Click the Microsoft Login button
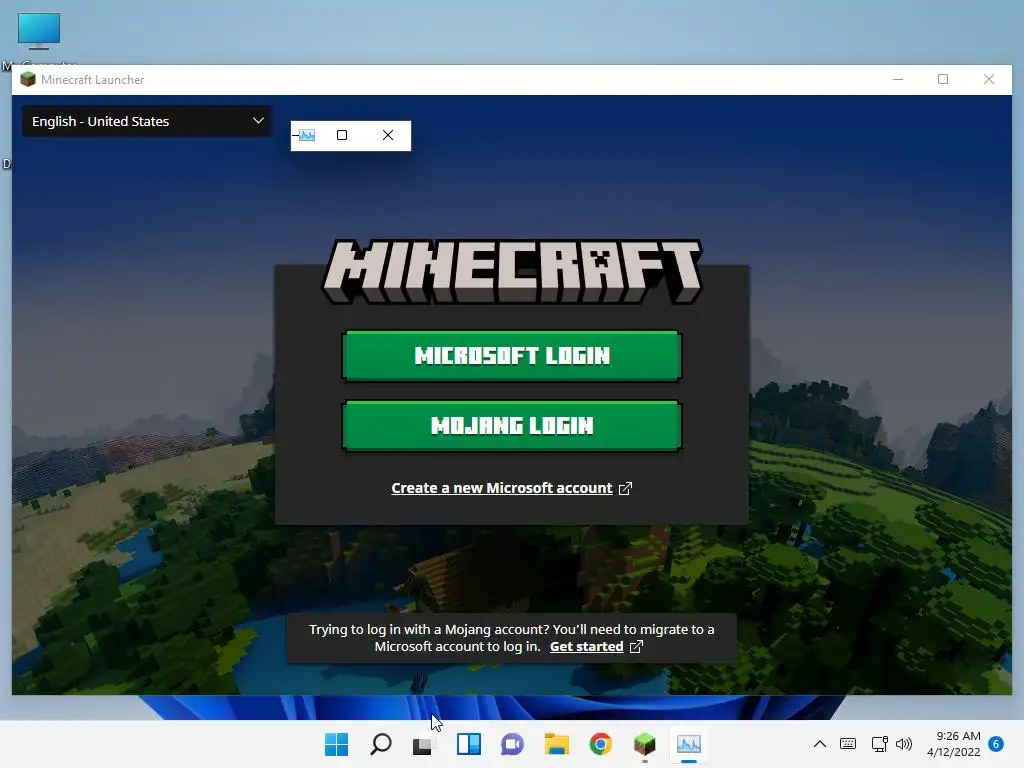1024x768 pixels. pyautogui.click(x=511, y=355)
